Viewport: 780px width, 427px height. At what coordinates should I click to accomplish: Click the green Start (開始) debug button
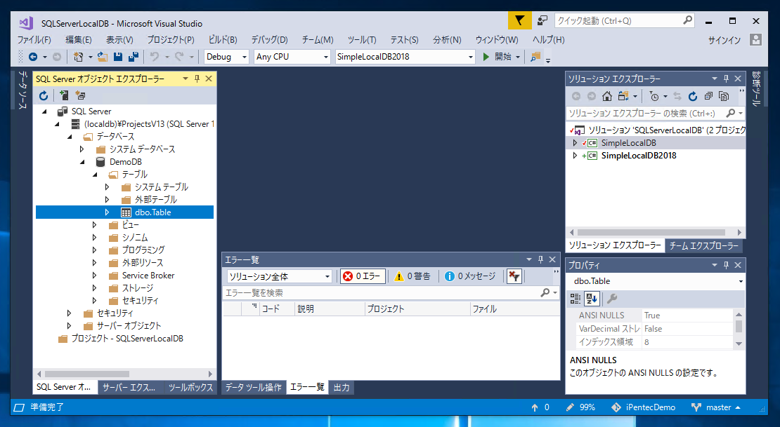[x=498, y=57]
